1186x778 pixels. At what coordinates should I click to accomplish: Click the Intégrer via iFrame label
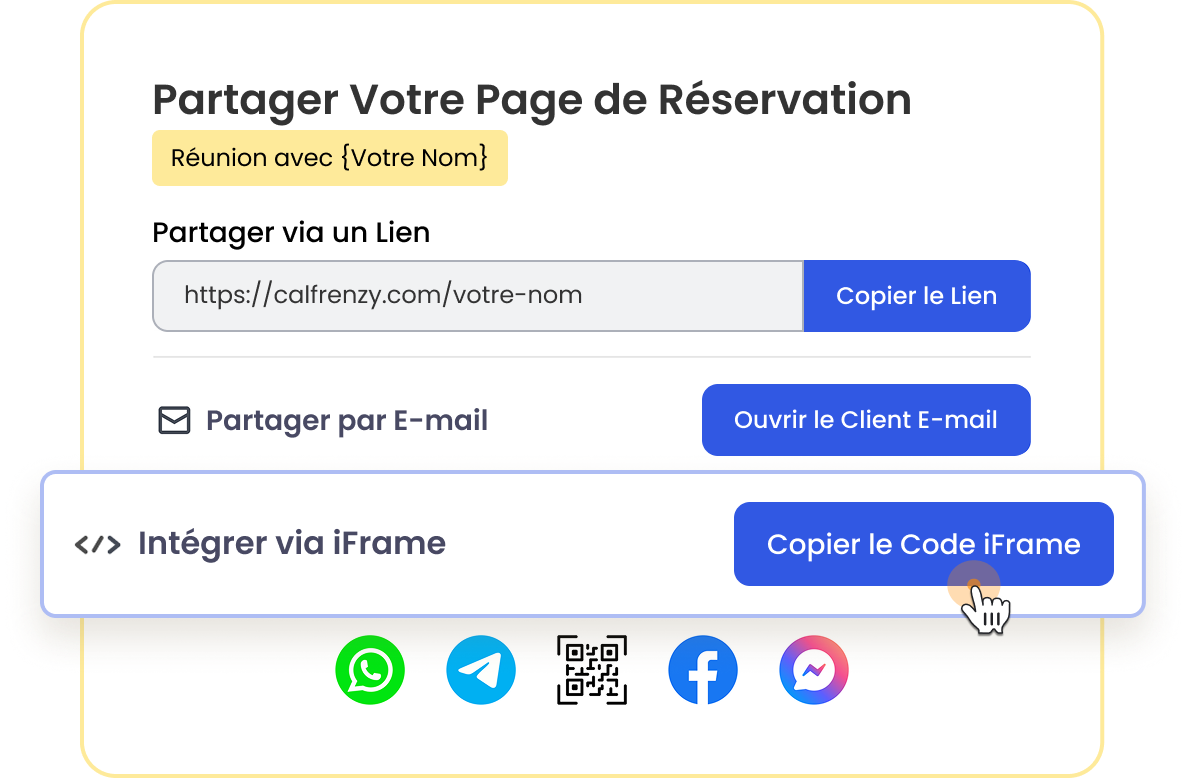[291, 544]
